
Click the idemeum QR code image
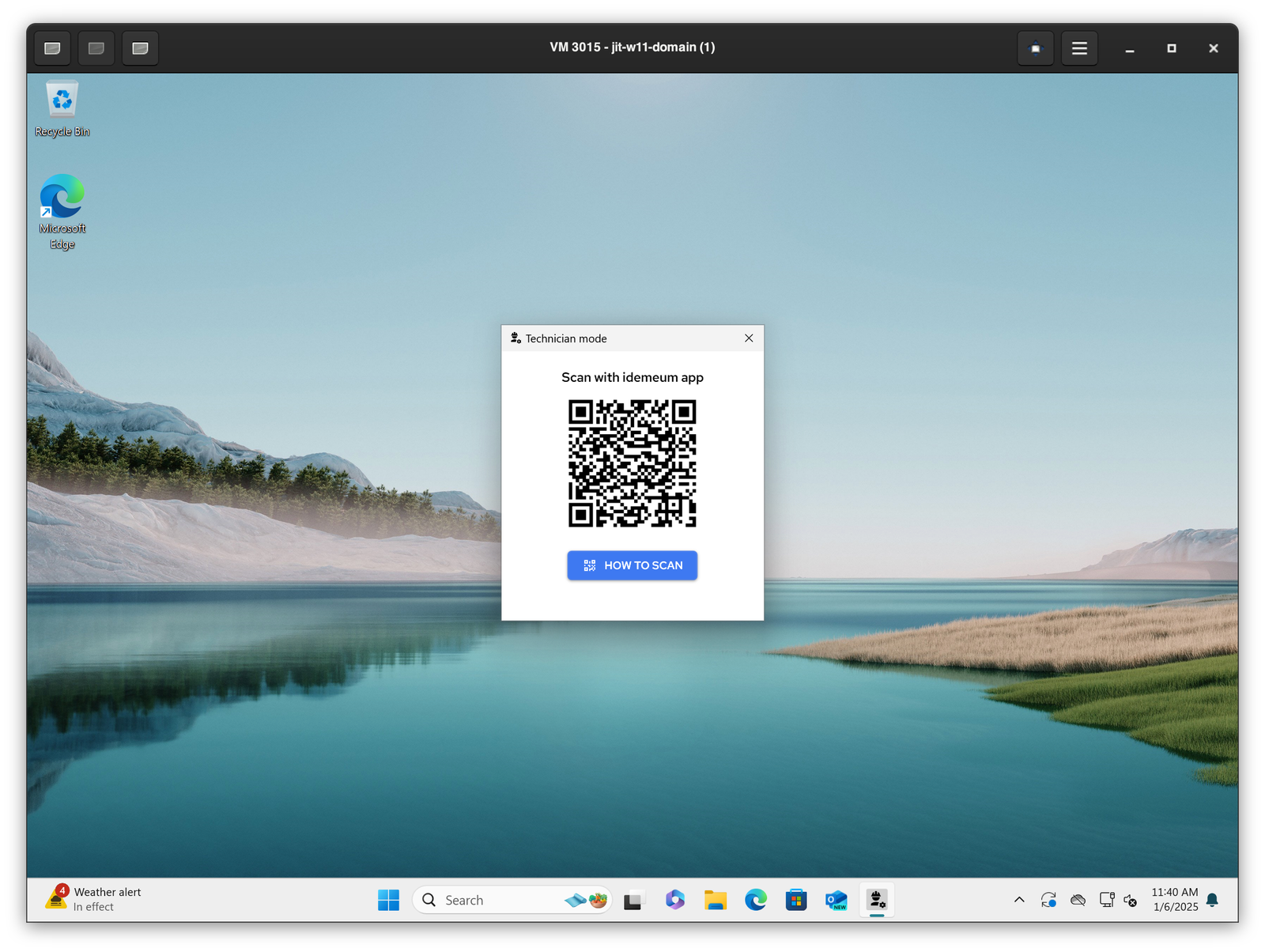(x=632, y=463)
